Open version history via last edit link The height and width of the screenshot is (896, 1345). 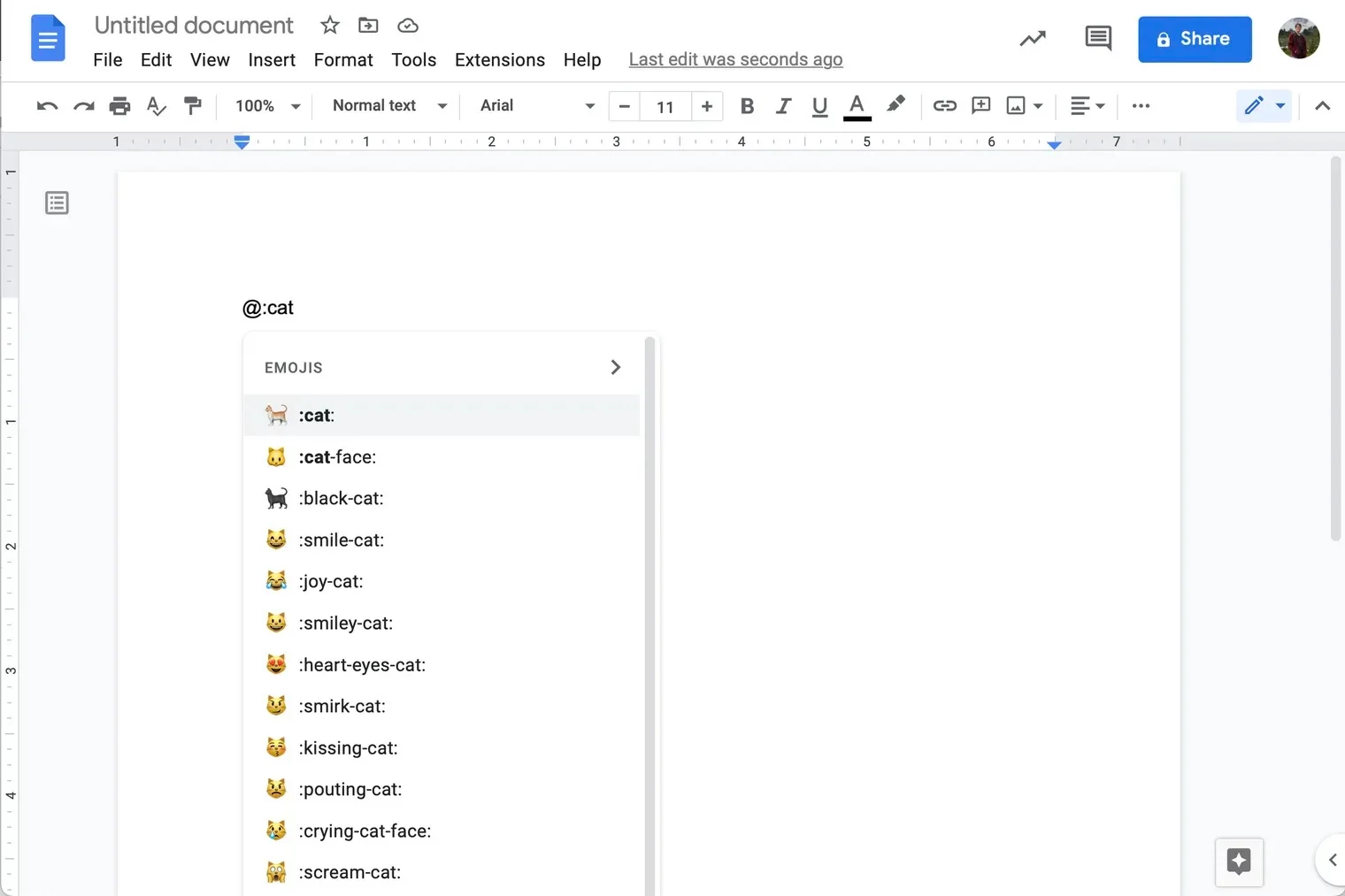click(734, 59)
